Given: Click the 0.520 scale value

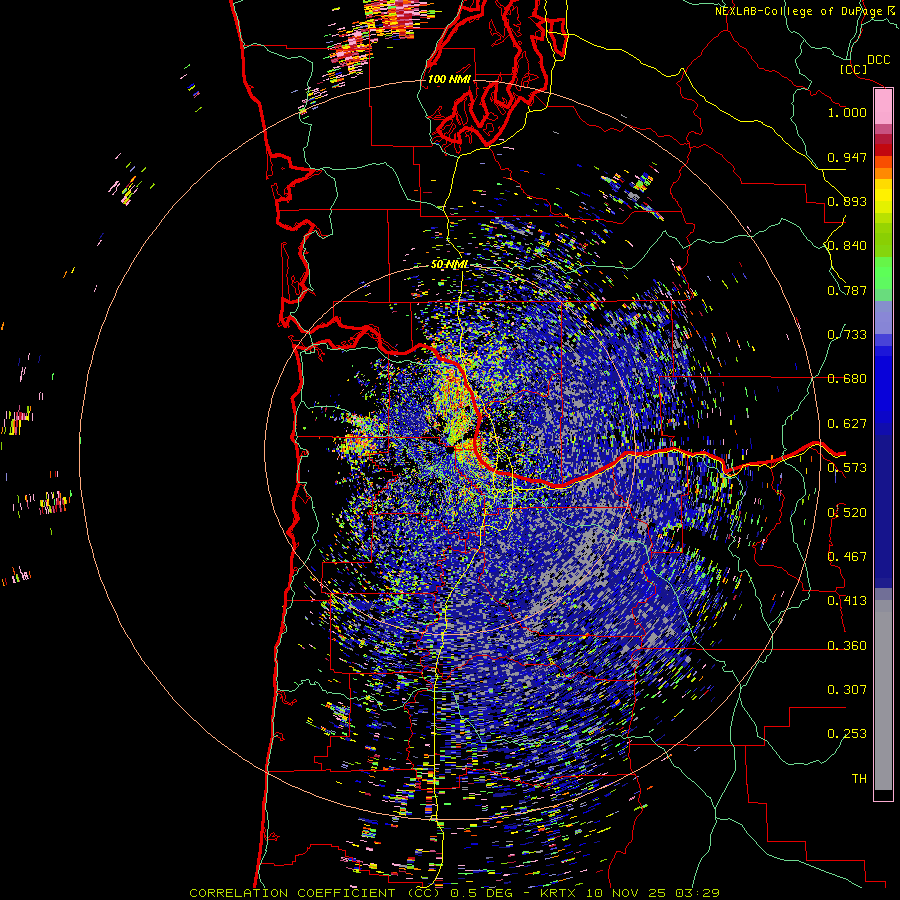Looking at the screenshot, I should coord(847,513).
